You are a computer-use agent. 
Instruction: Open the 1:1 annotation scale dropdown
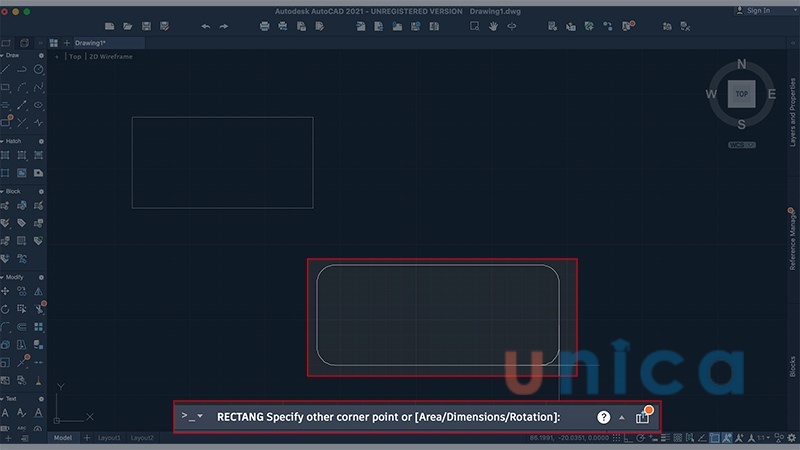pyautogui.click(x=763, y=438)
